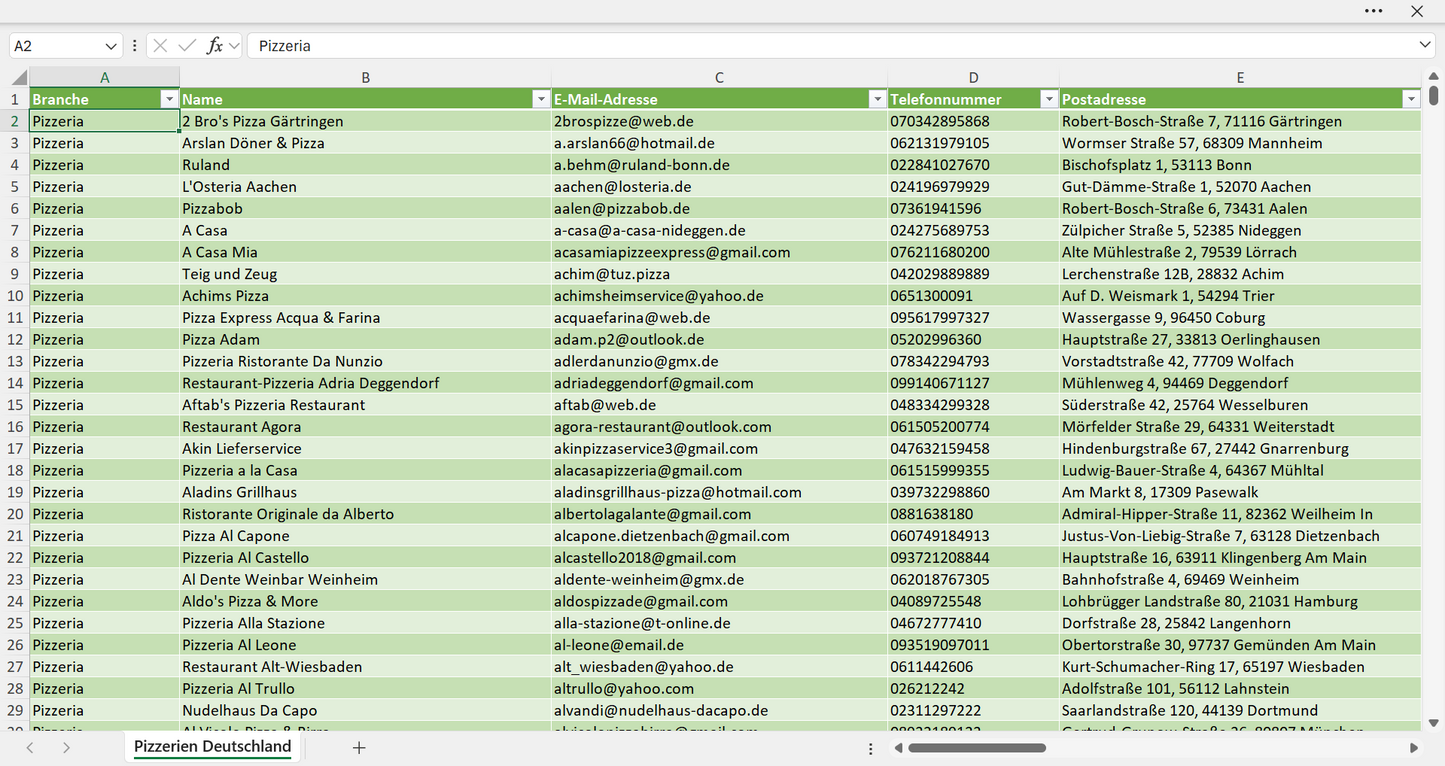Select column C header

point(719,77)
